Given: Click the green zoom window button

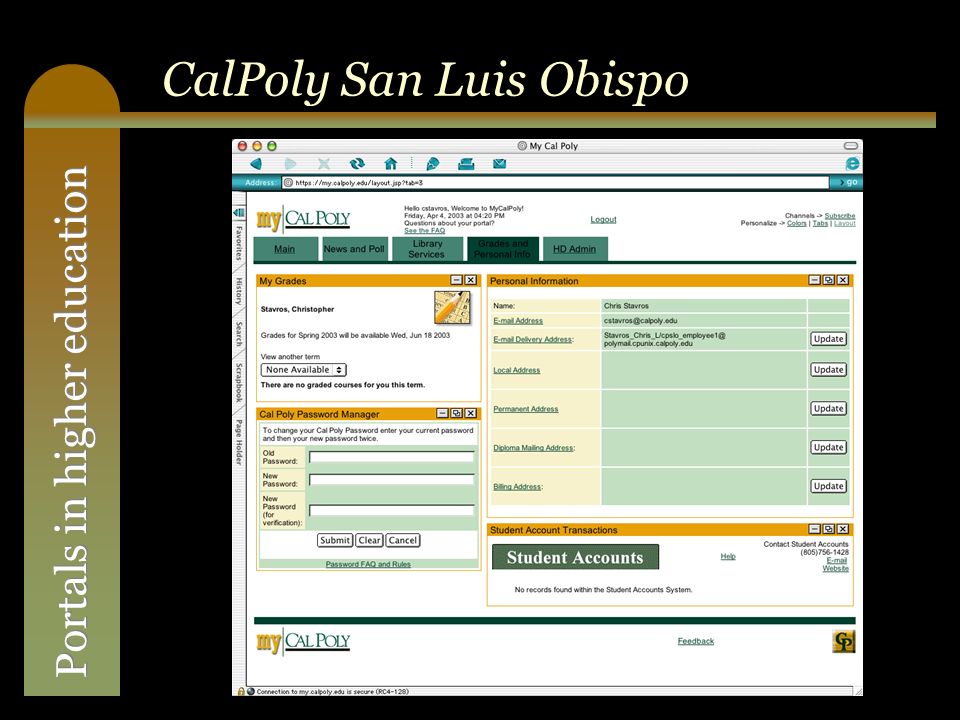Looking at the screenshot, I should point(272,146).
